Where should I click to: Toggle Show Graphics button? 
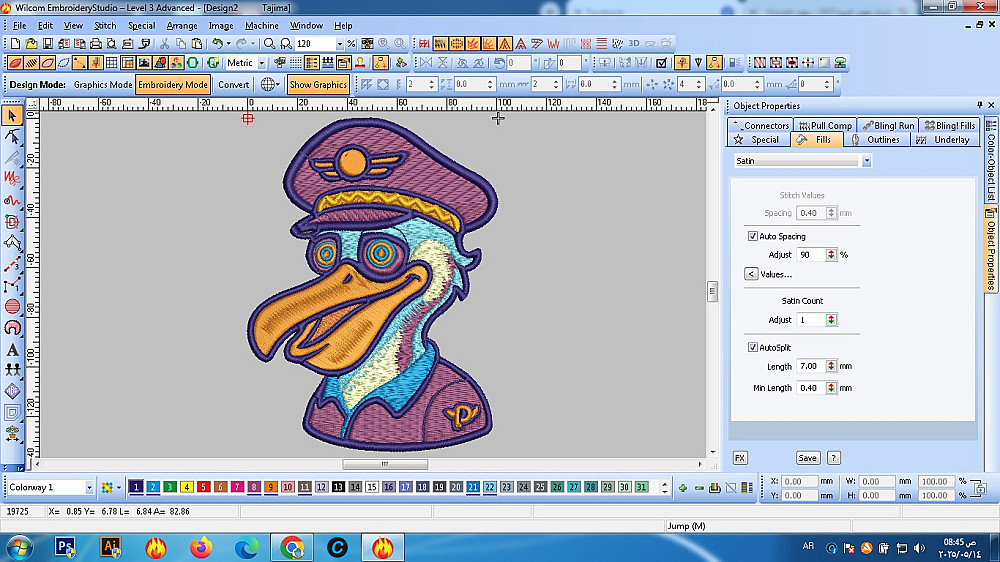318,85
